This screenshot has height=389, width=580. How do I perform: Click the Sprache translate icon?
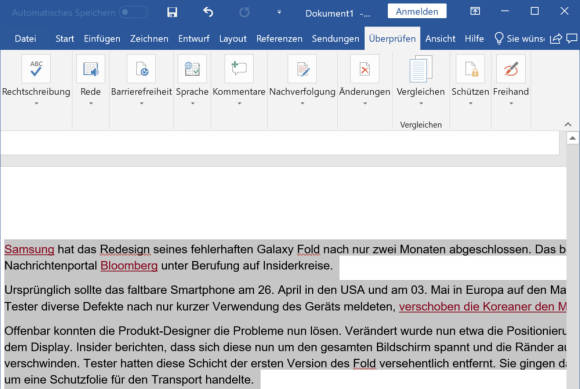(x=192, y=69)
